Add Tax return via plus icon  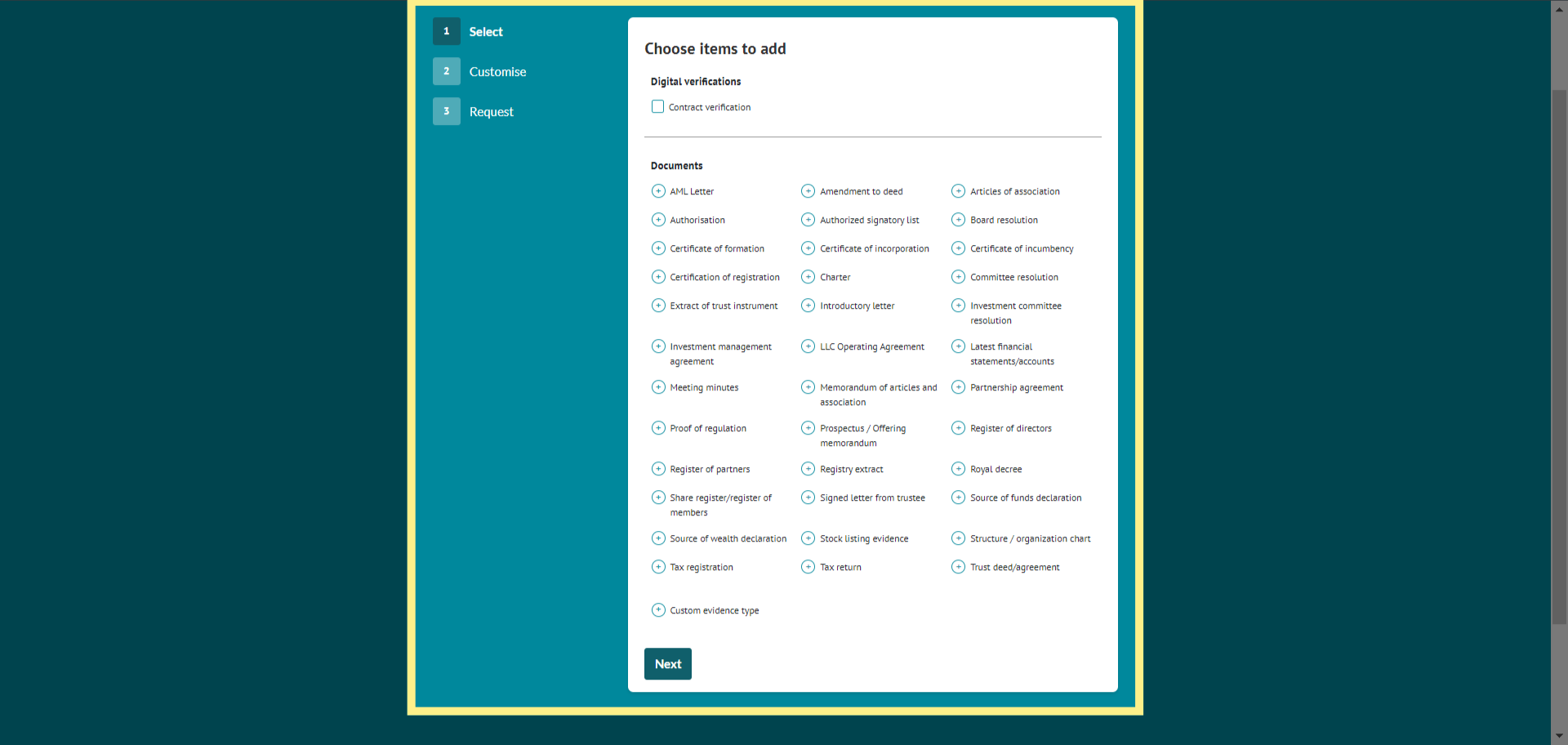coord(808,567)
